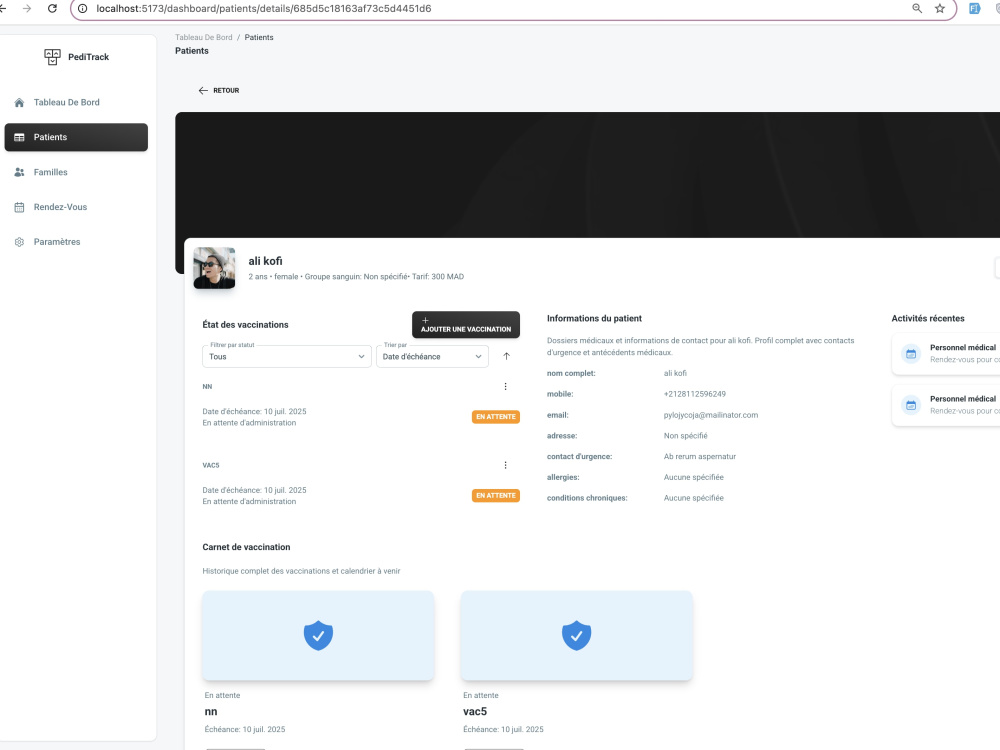
Task: Open Familles in the sidebar menu
Action: (x=76, y=172)
